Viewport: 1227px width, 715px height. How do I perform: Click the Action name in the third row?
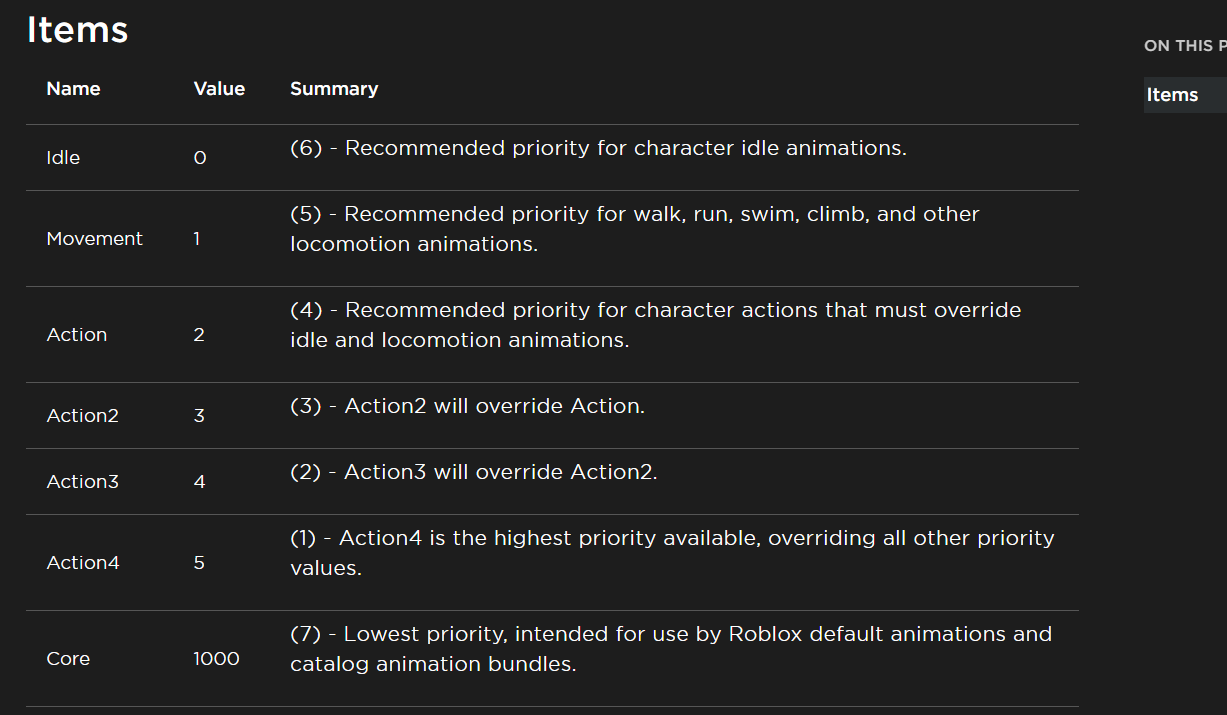pos(76,335)
